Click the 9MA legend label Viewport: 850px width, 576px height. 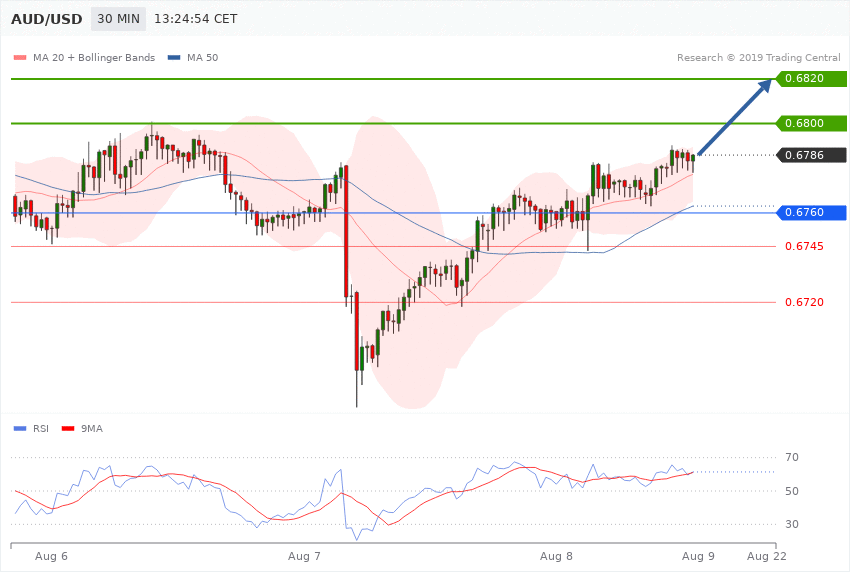coord(92,429)
